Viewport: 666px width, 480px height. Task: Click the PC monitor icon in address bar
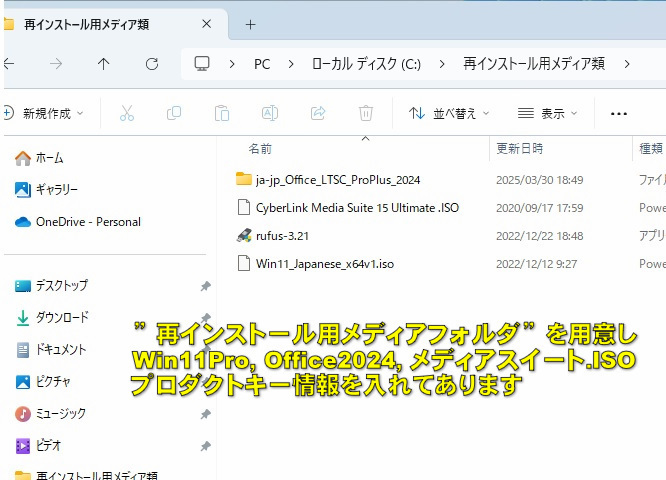[x=202, y=64]
